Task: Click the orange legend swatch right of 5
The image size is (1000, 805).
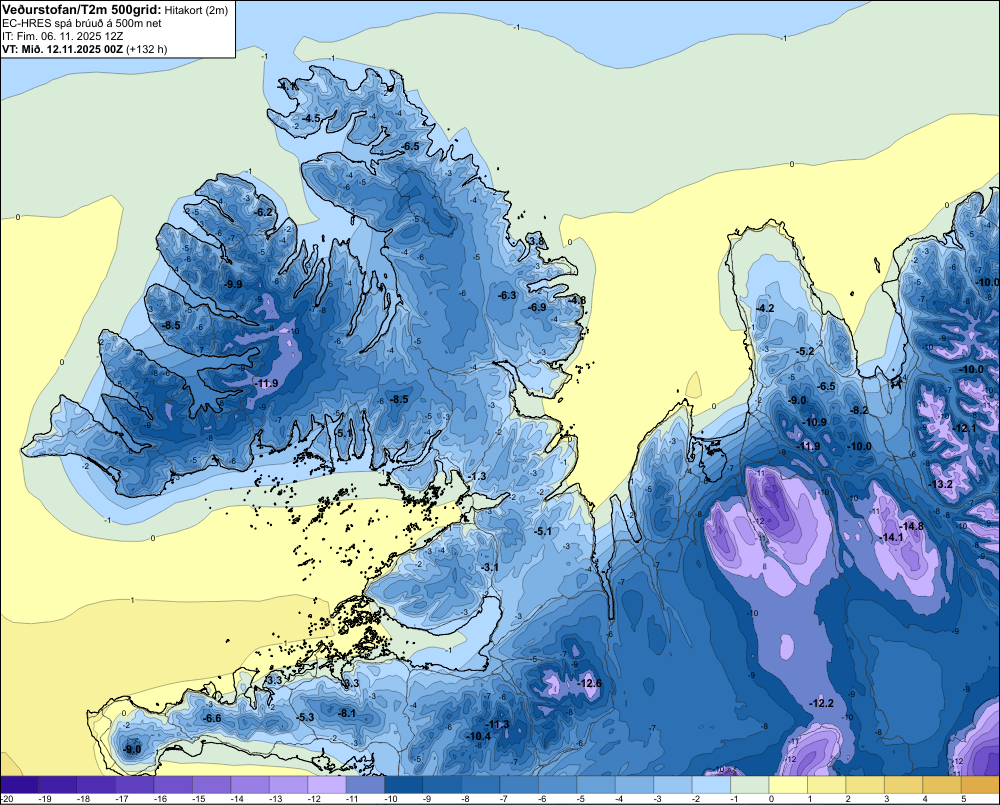Action: point(980,784)
